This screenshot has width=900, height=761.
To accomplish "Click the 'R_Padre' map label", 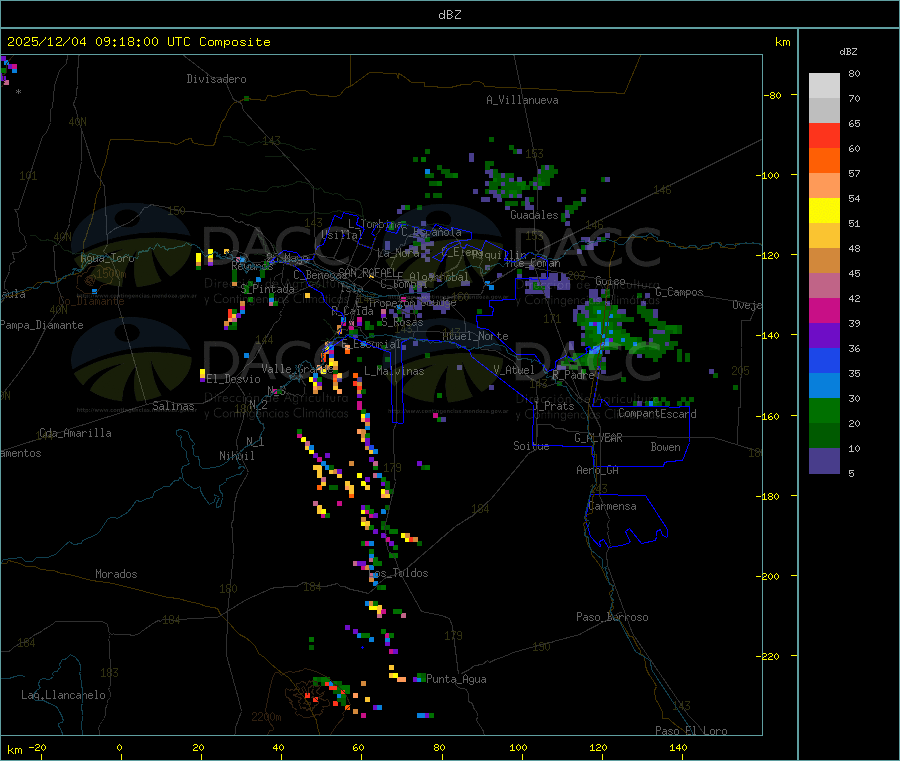I will coord(573,375).
